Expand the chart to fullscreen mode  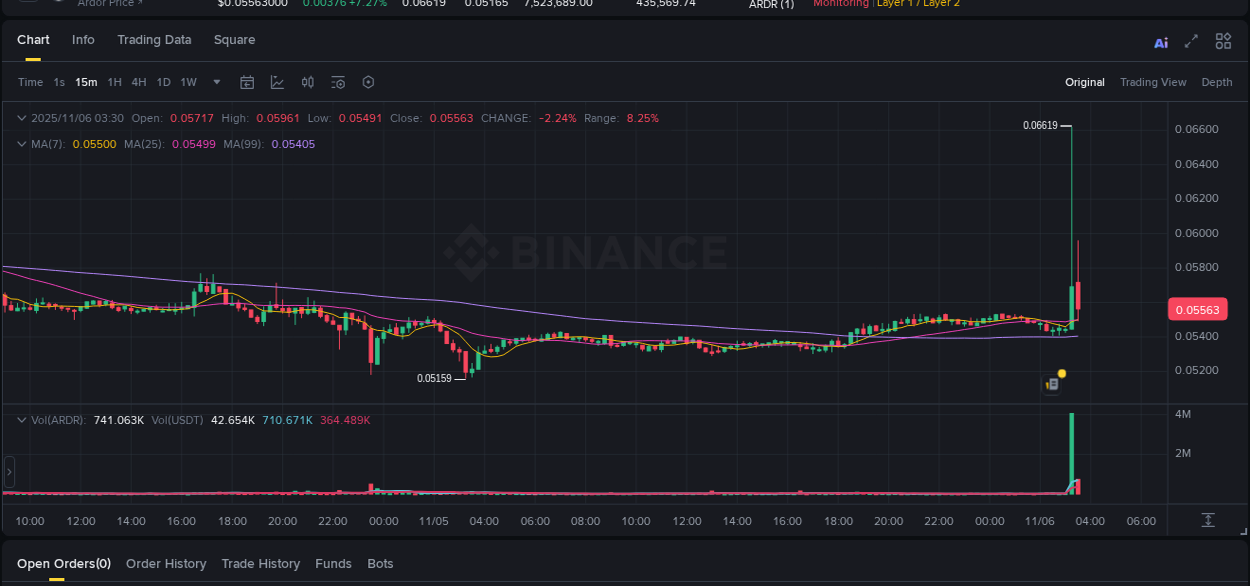pyautogui.click(x=1191, y=41)
